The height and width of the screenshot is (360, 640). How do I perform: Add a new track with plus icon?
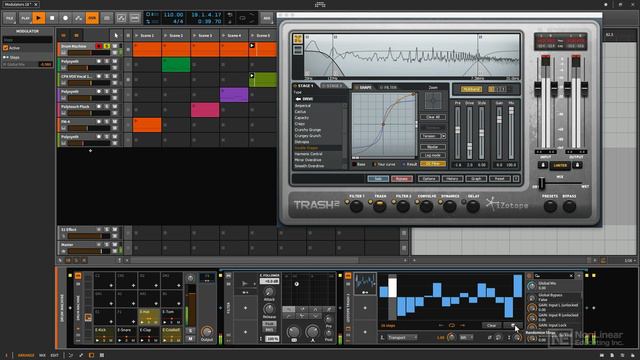click(90, 151)
